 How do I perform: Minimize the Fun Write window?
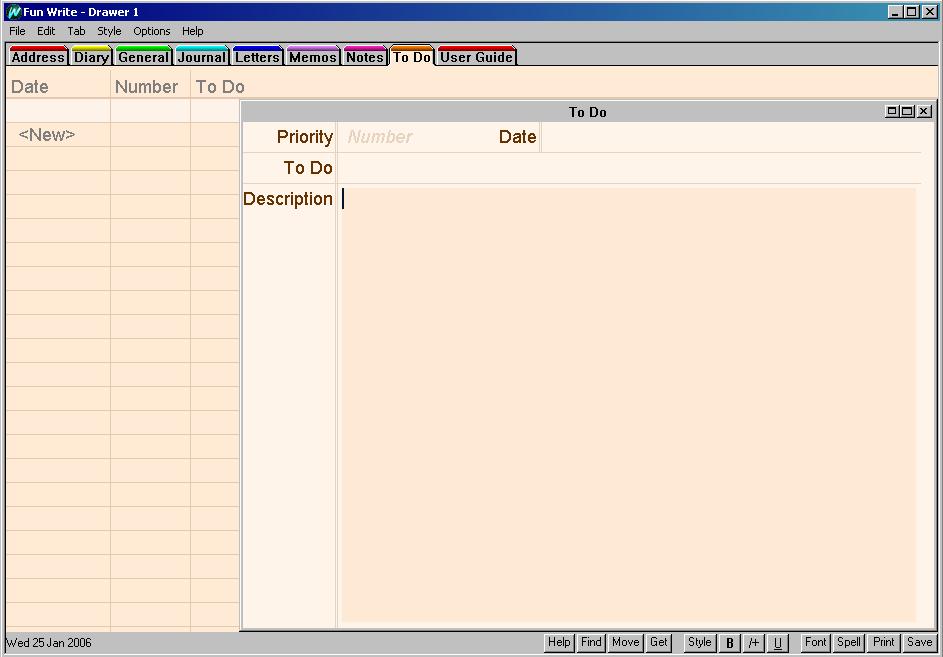tap(895, 11)
